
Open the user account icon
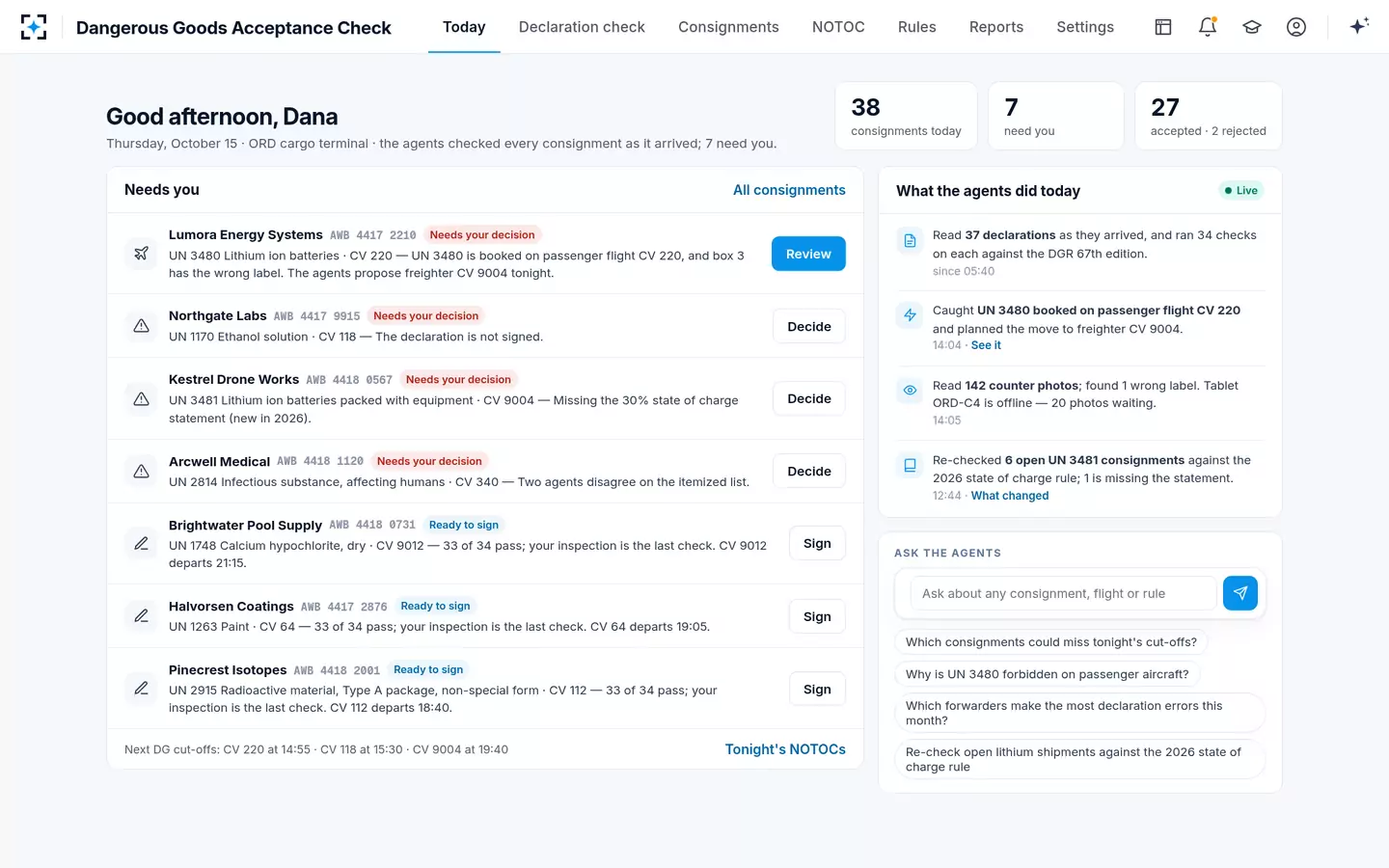coord(1296,27)
